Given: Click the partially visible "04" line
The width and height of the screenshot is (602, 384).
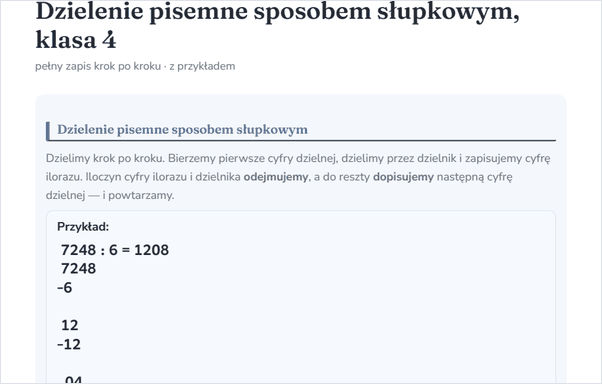Looking at the screenshot, I should (x=73, y=379).
